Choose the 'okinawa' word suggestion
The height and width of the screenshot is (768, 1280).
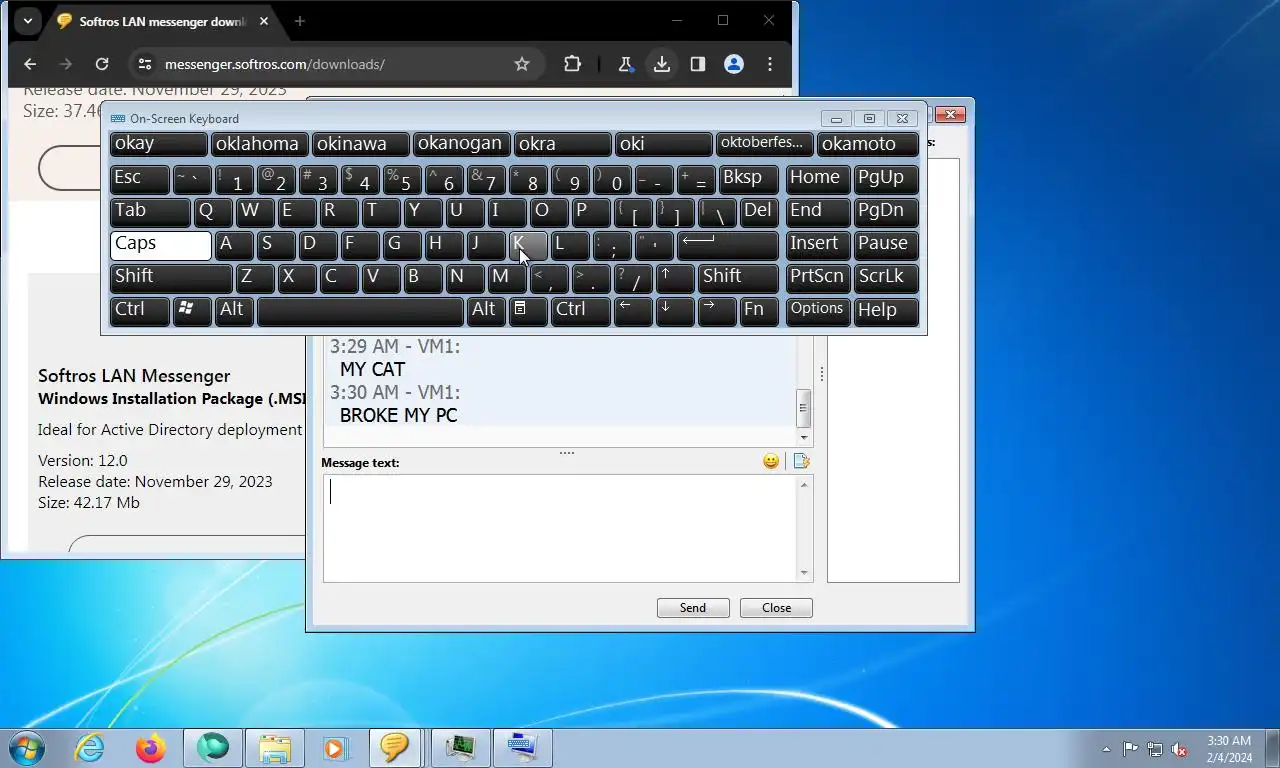pyautogui.click(x=360, y=145)
